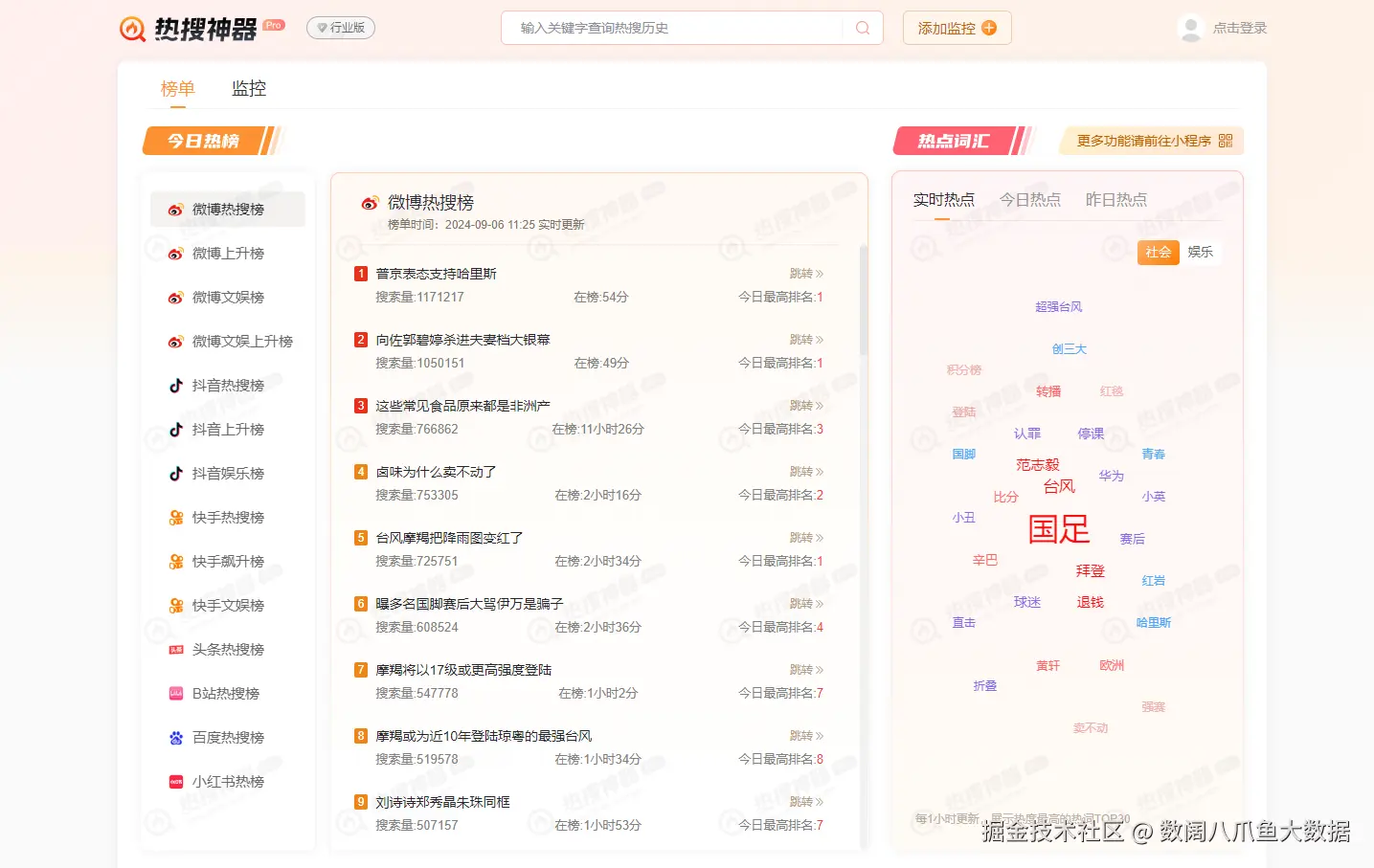Click the Weibo icon in the 微博热搜榜 header
This screenshot has height=868, width=1374.
pyautogui.click(x=370, y=203)
